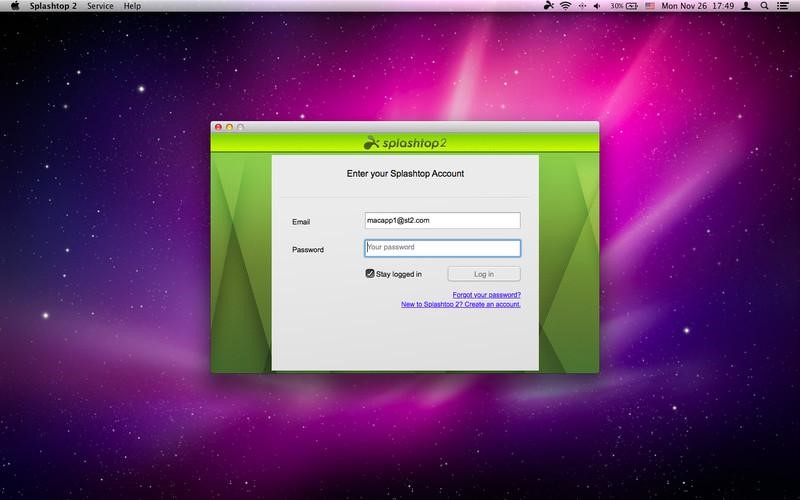Image resolution: width=800 pixels, height=500 pixels.
Task: Focus the Password input field
Action: coord(442,248)
